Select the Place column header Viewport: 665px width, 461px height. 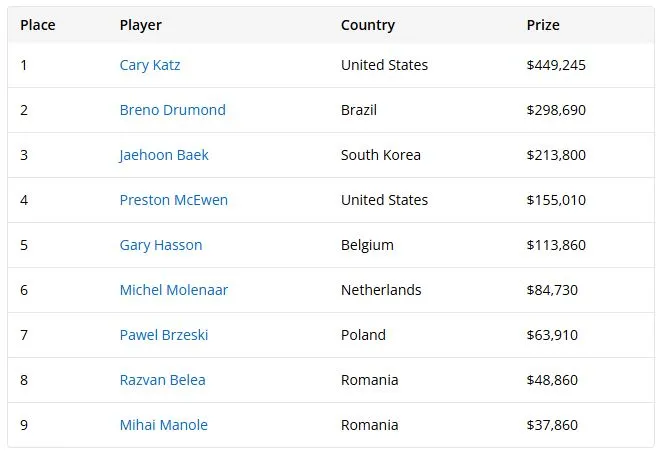(38, 25)
